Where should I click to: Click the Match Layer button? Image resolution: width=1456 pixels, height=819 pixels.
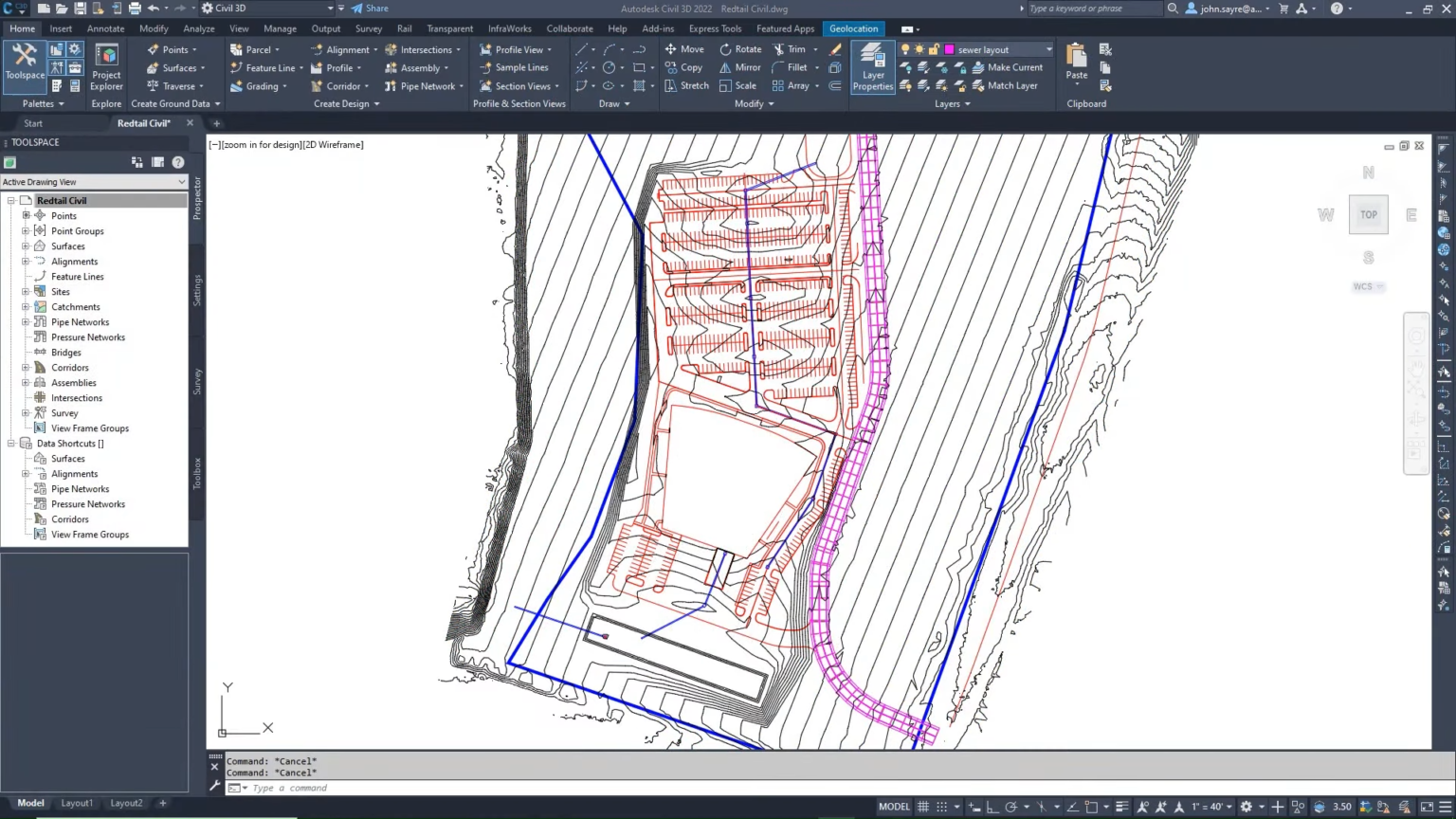tap(1005, 85)
